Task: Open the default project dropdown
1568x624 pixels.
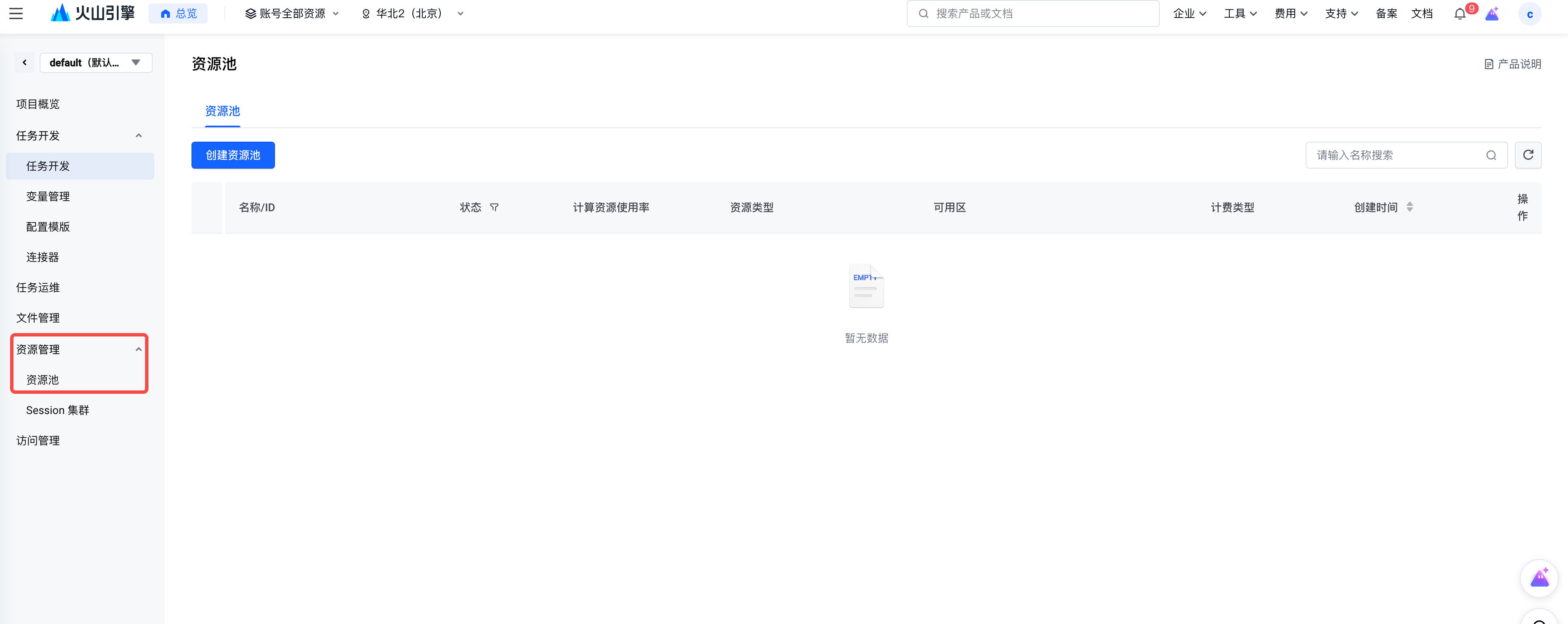Action: [96, 63]
